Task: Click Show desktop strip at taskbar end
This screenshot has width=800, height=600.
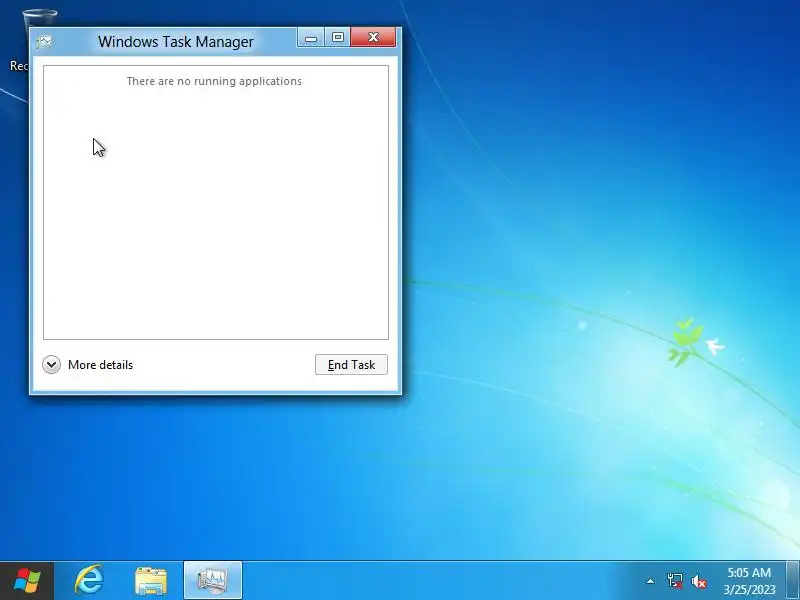Action: [x=793, y=581]
